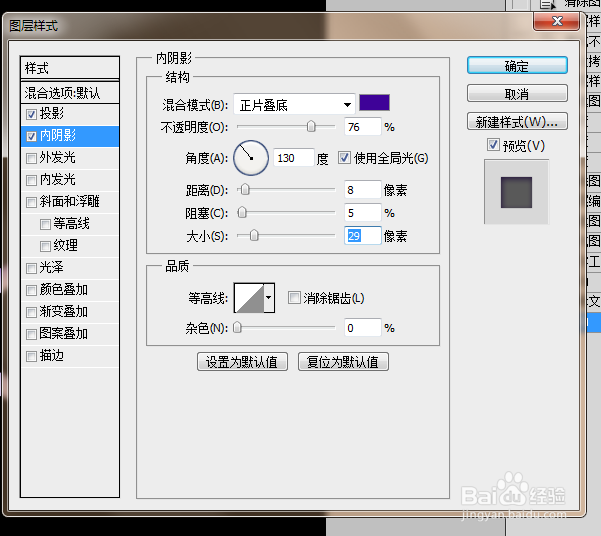Enable the 渐变叠加 gradient overlay checkbox

coord(31,312)
